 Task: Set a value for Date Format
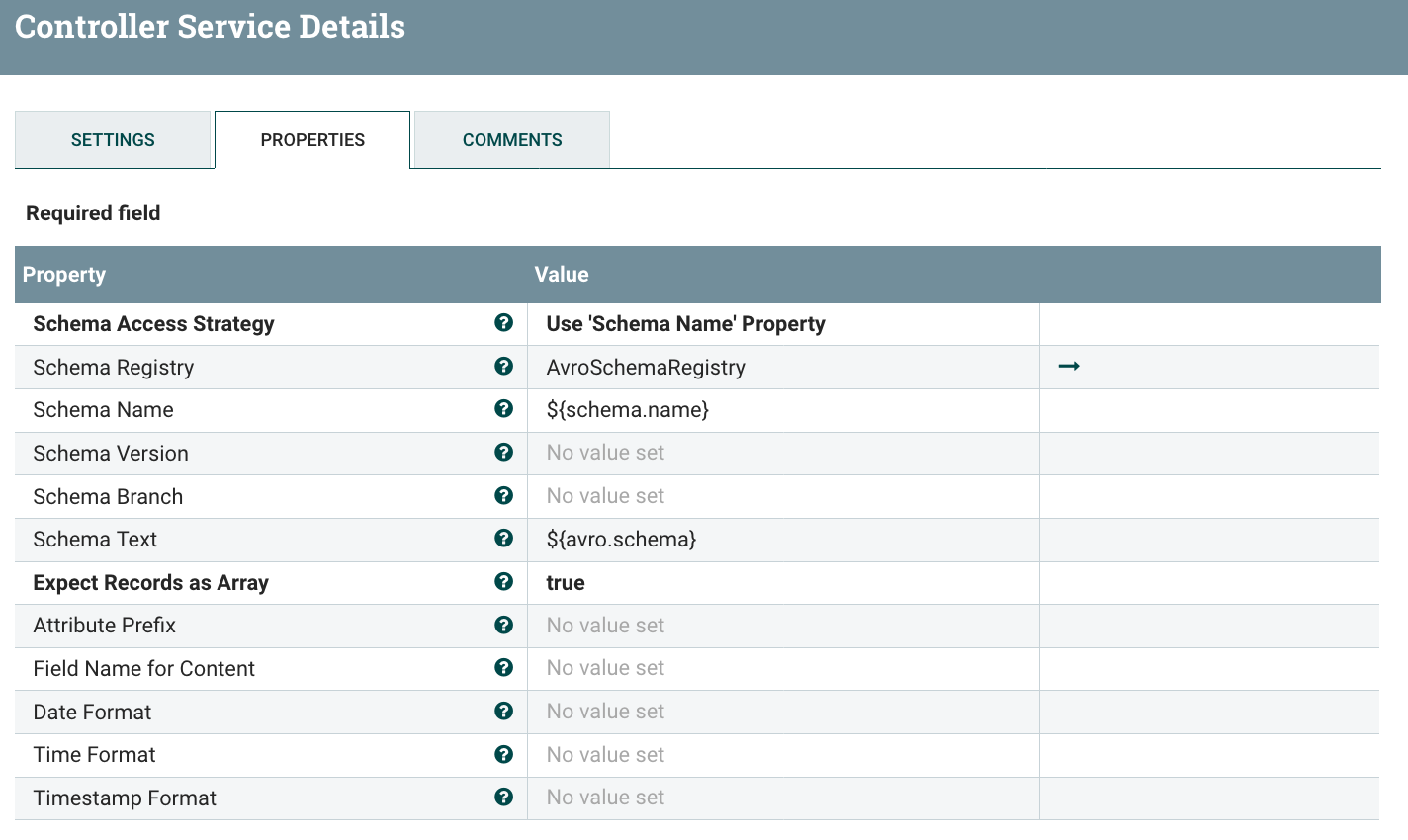(x=783, y=713)
